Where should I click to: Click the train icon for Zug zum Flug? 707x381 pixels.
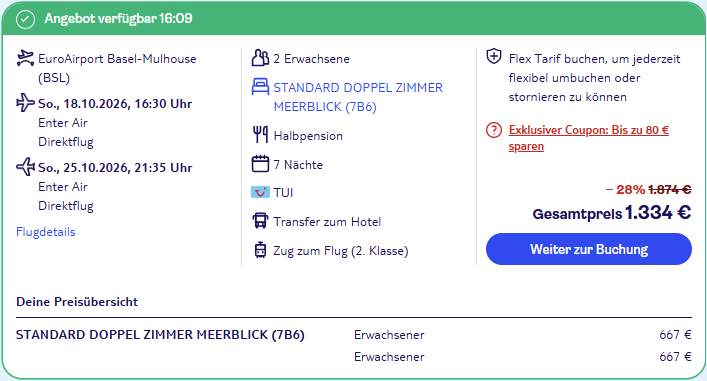tap(260, 250)
